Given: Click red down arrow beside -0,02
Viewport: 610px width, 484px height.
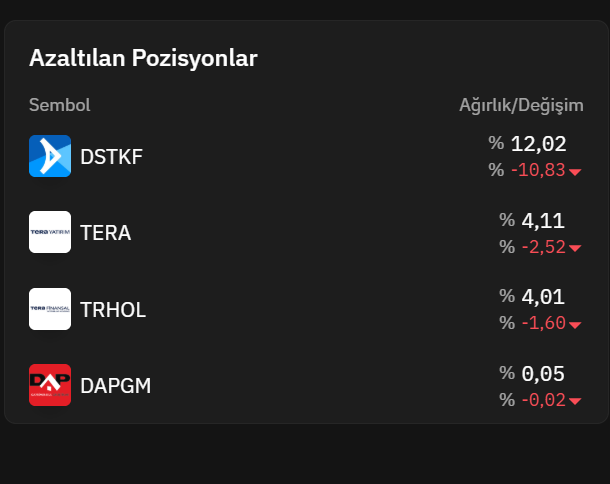Looking at the screenshot, I should click(x=575, y=401).
